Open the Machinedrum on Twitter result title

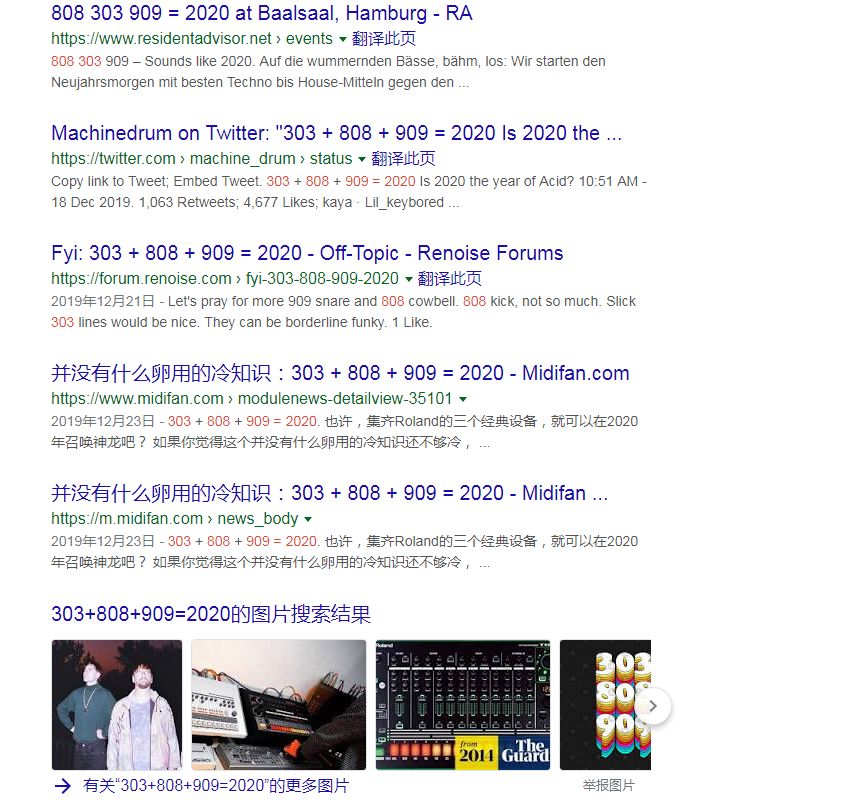[336, 133]
